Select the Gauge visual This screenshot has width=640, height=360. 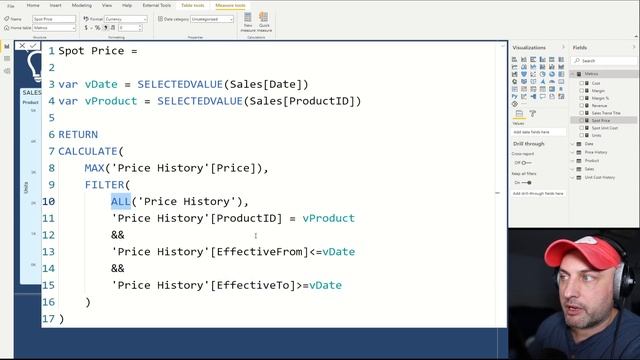point(552,81)
